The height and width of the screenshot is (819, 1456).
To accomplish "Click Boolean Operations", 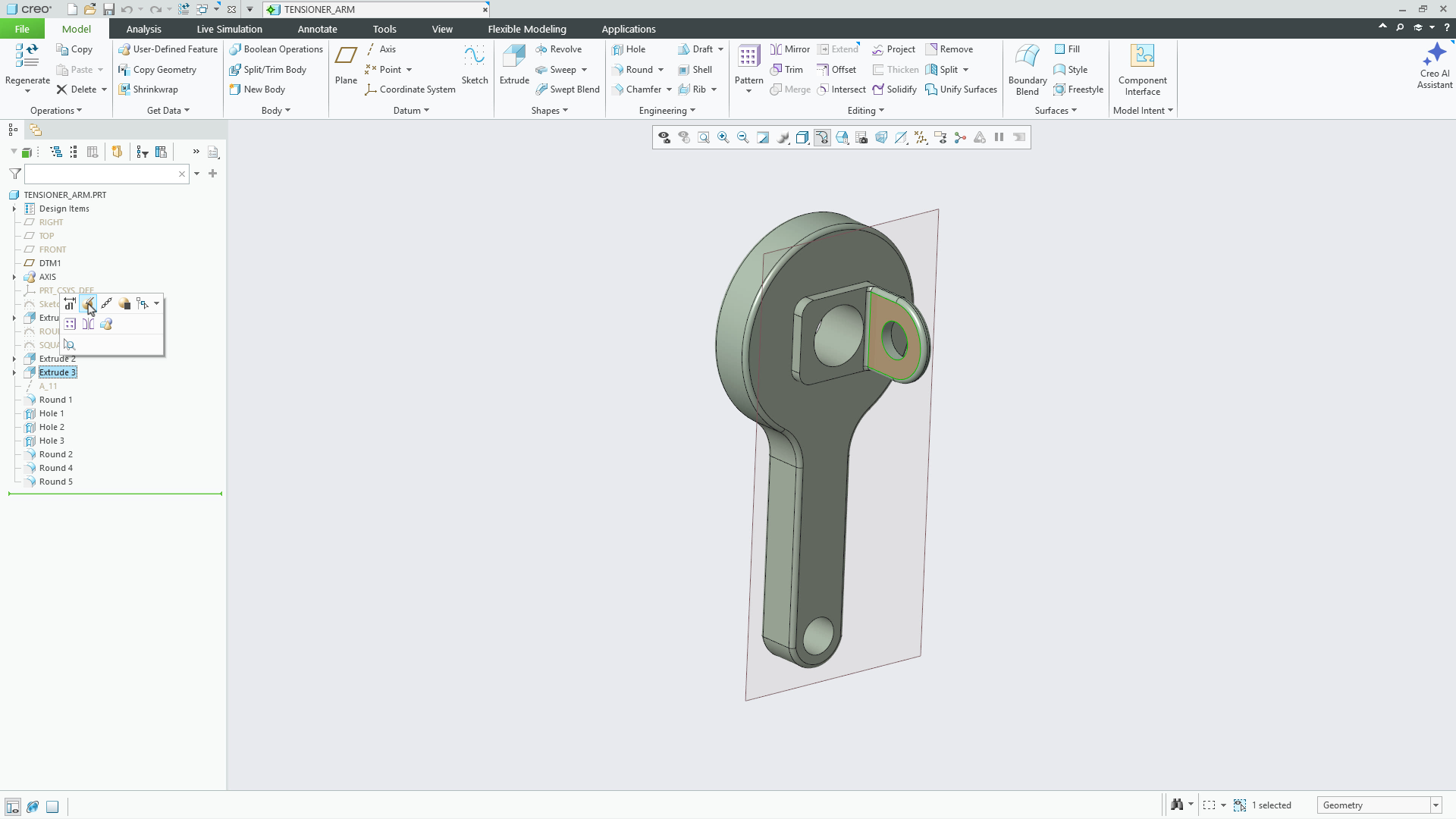I will [x=276, y=49].
